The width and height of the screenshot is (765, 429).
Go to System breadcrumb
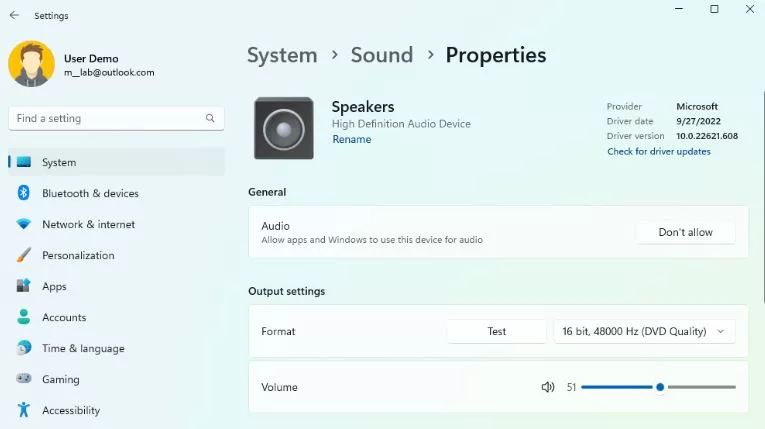(x=282, y=55)
